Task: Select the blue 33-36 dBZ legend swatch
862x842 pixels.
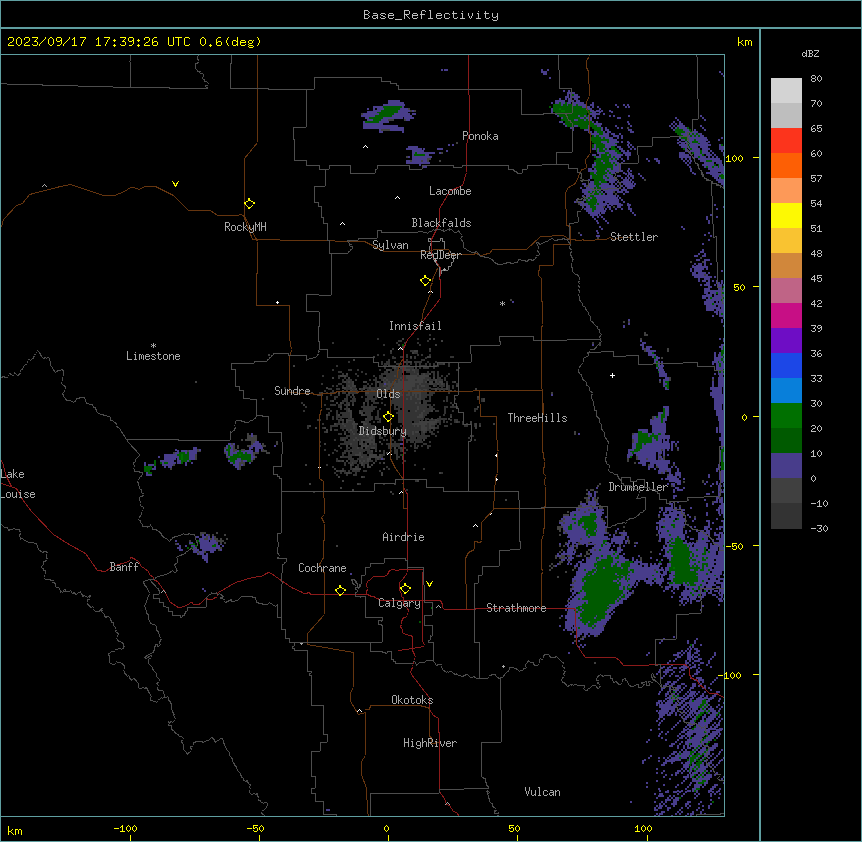Action: (786, 365)
